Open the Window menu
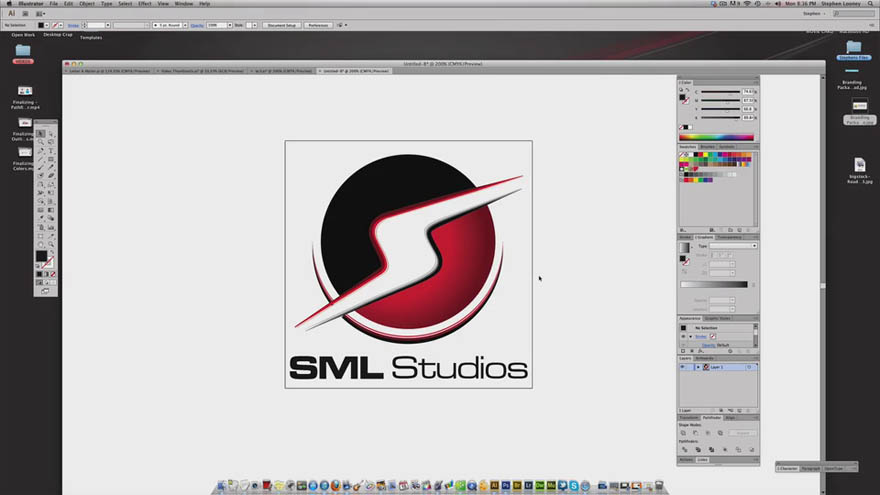This screenshot has width=880, height=495. (184, 3)
